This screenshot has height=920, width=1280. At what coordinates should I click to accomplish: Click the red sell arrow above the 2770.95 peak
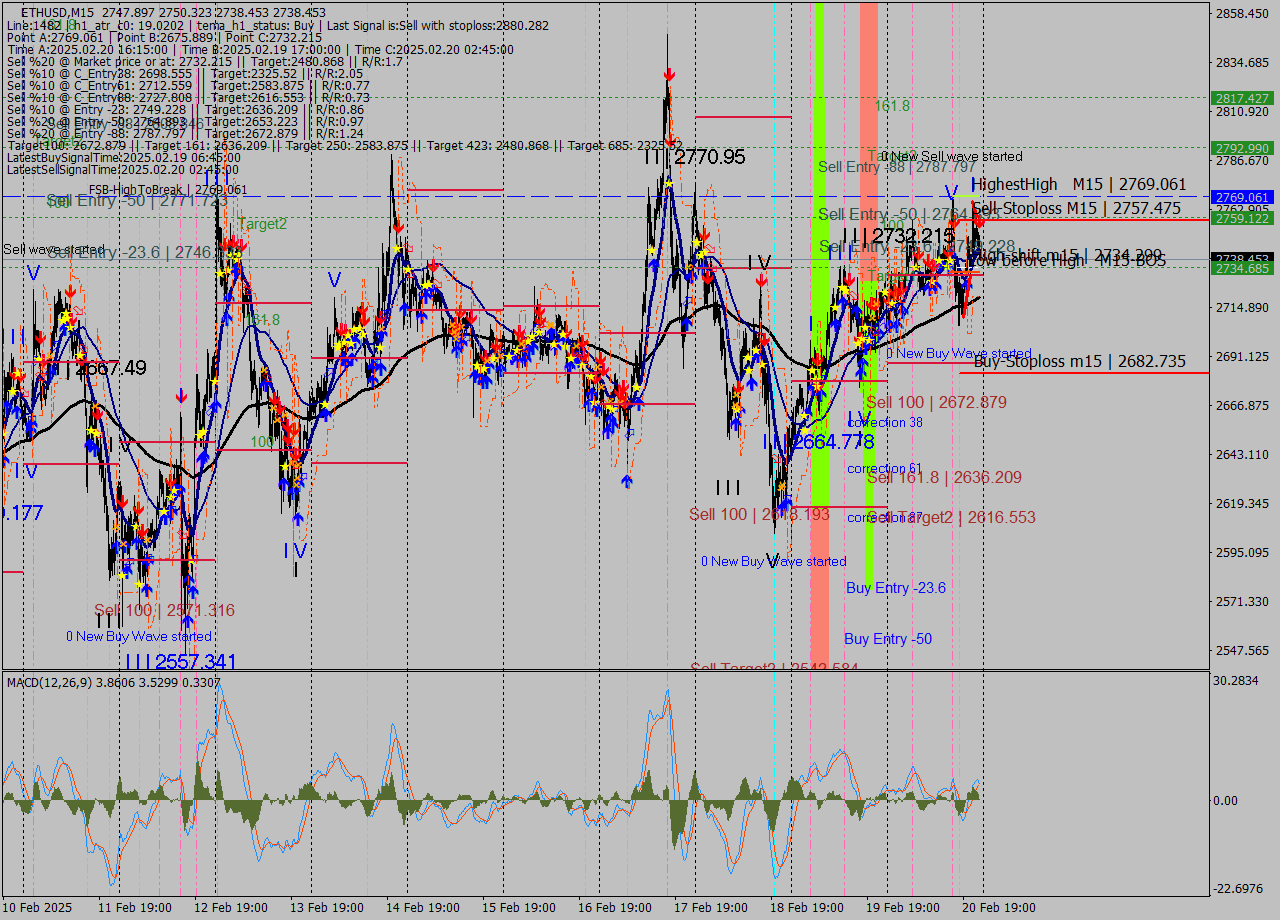click(x=669, y=74)
